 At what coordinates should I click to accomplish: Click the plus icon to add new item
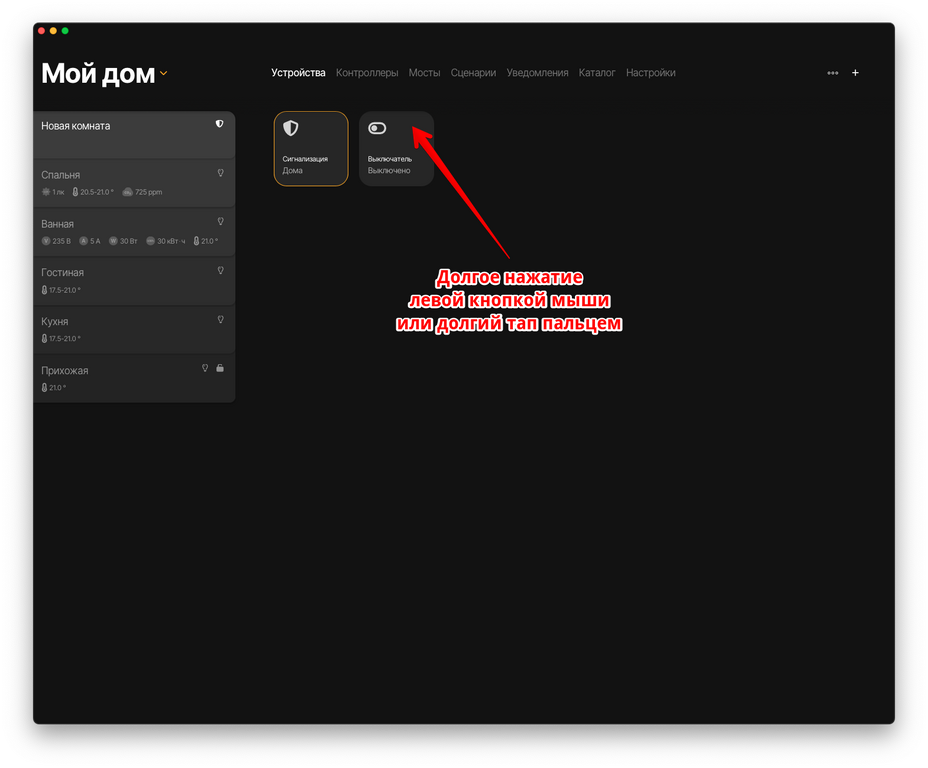[x=855, y=73]
